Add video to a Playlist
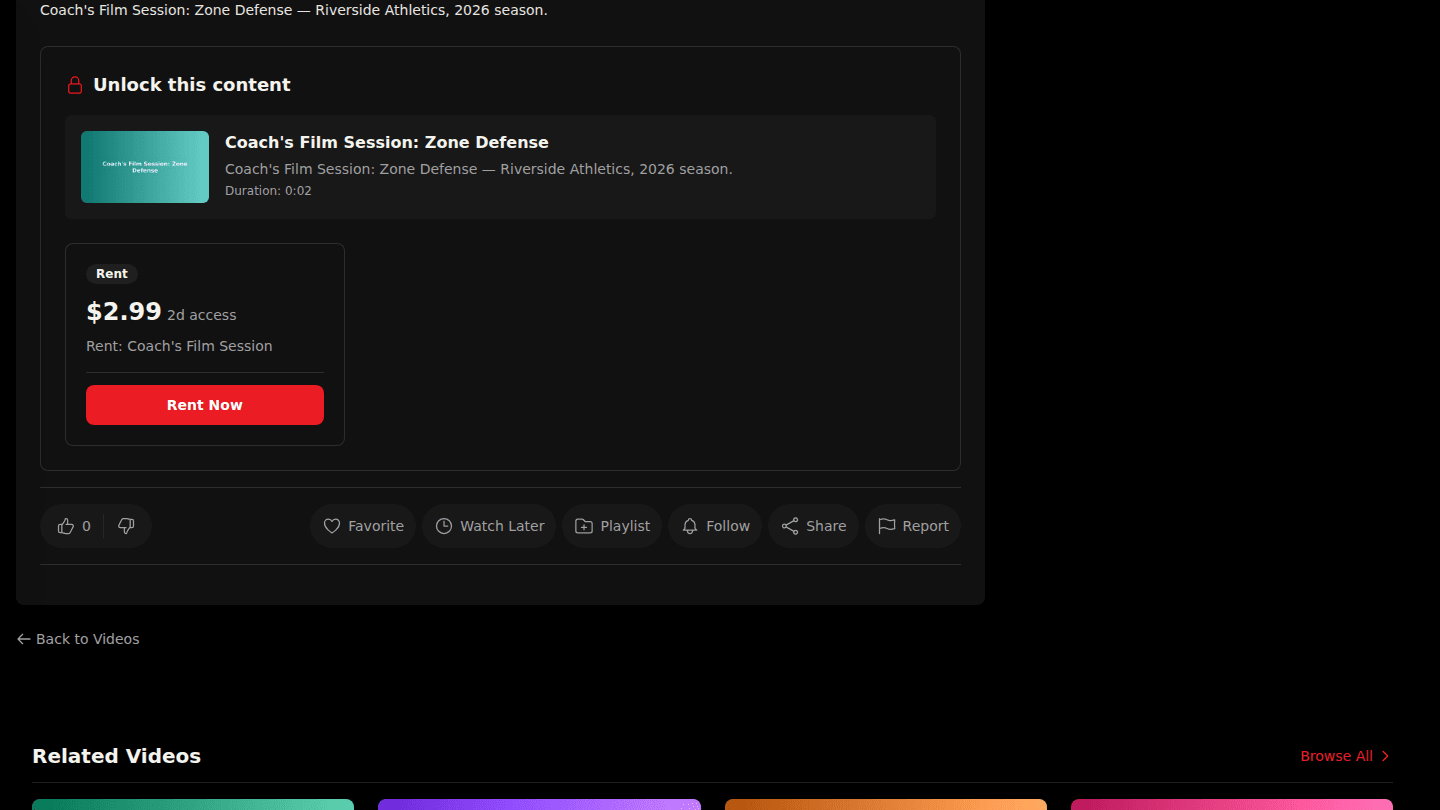 [x=612, y=526]
